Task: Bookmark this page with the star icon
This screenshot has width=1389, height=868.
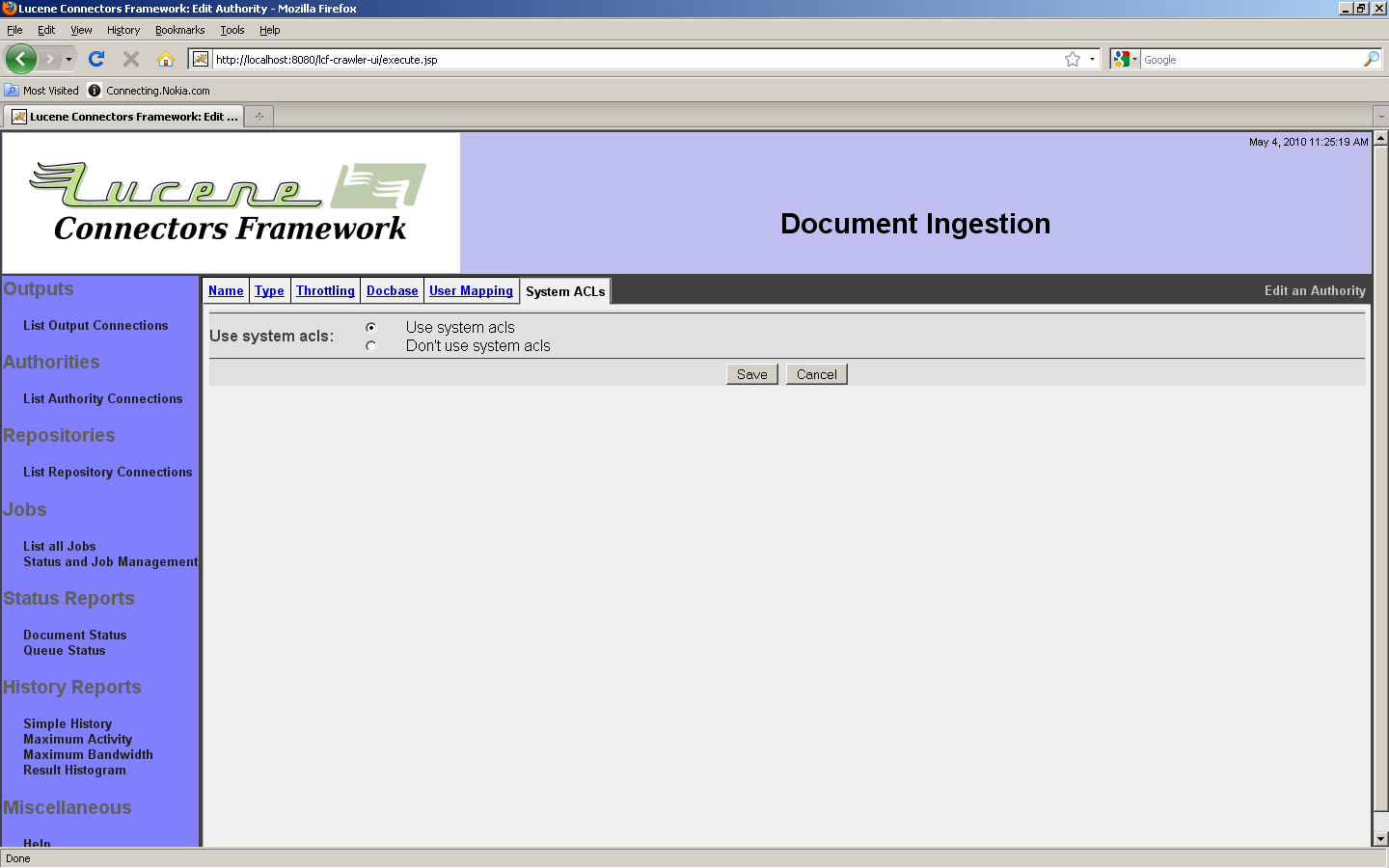Action: tap(1072, 59)
